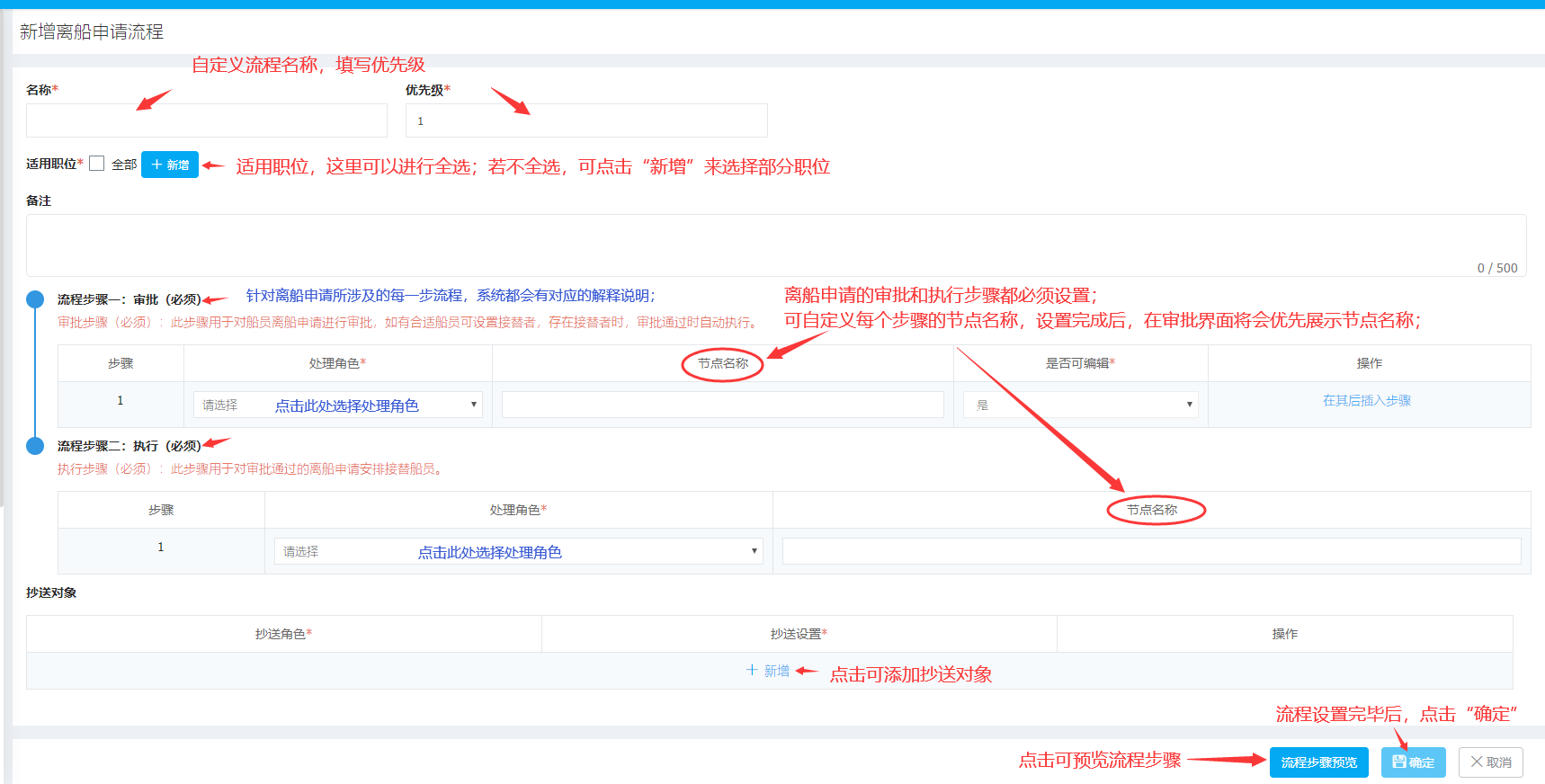Viewport: 1545px width, 784px height.
Task: Open 处理角色 dropdown in 执行 step
Action: point(519,551)
